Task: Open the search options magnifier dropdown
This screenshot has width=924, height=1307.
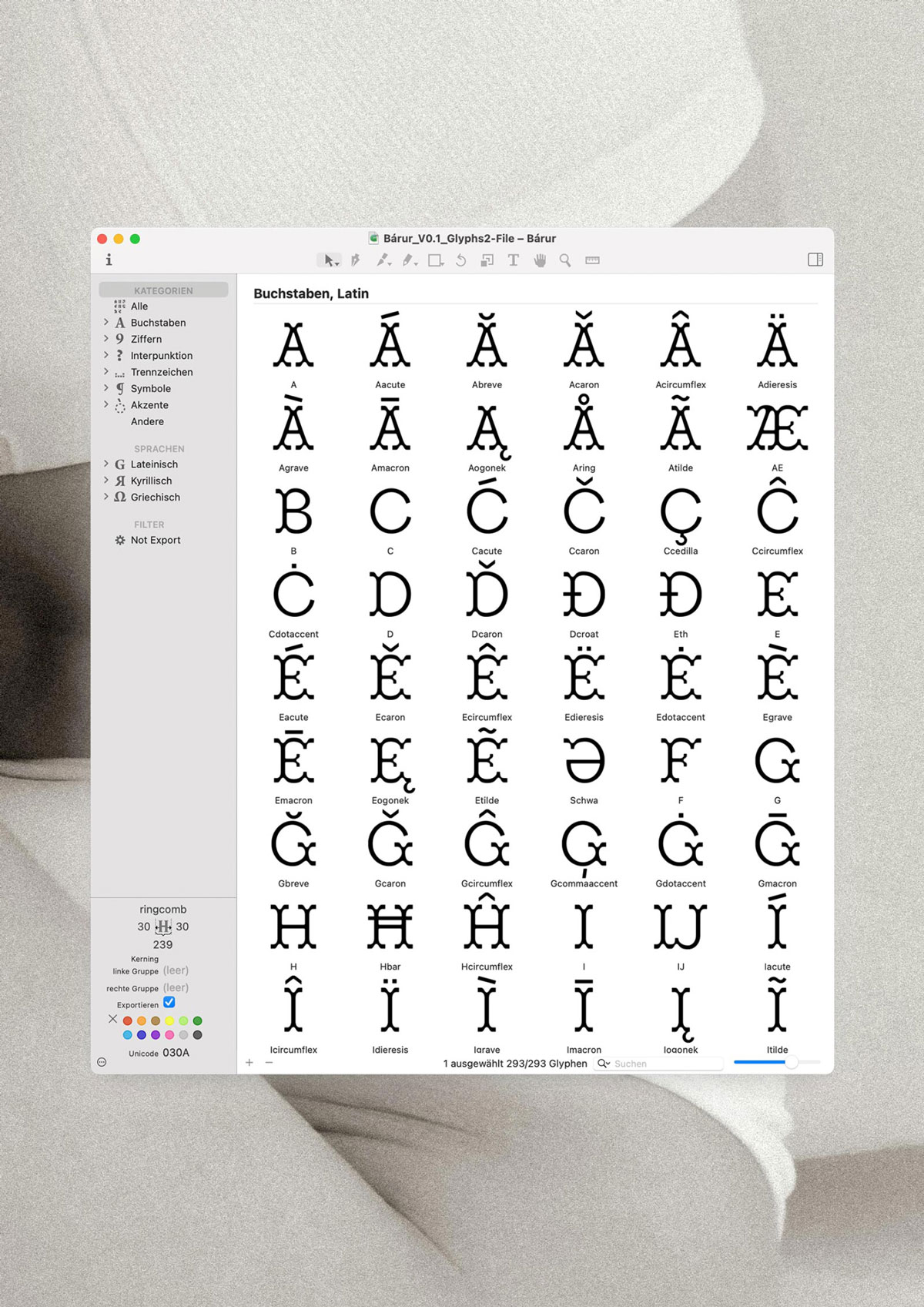Action: (604, 1064)
